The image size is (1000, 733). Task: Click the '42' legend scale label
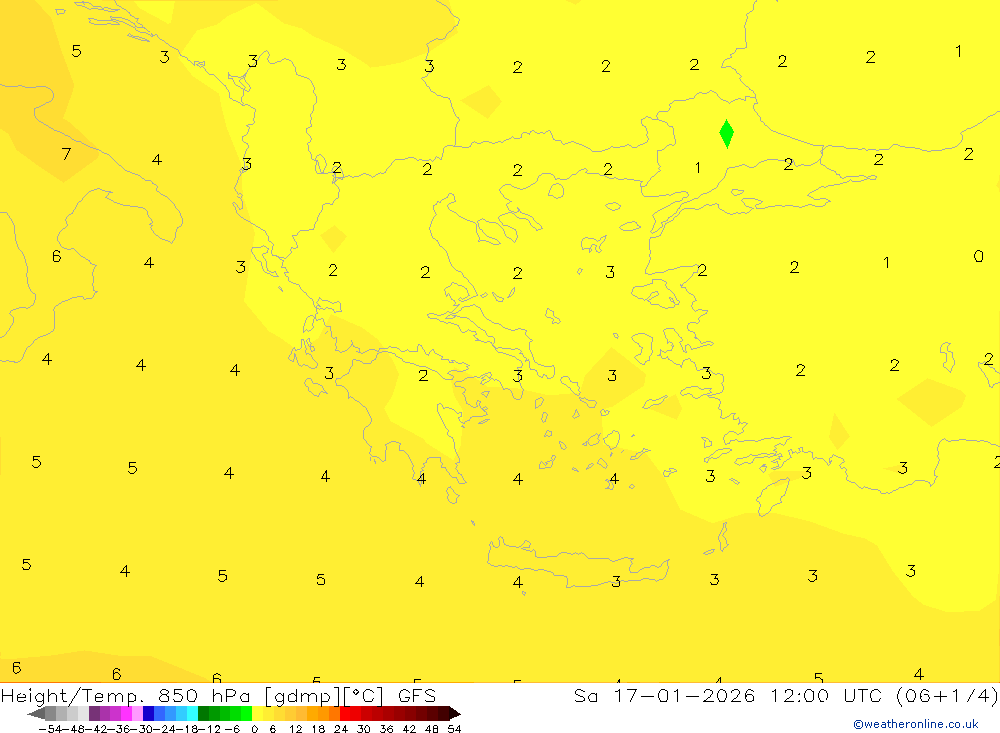409,729
